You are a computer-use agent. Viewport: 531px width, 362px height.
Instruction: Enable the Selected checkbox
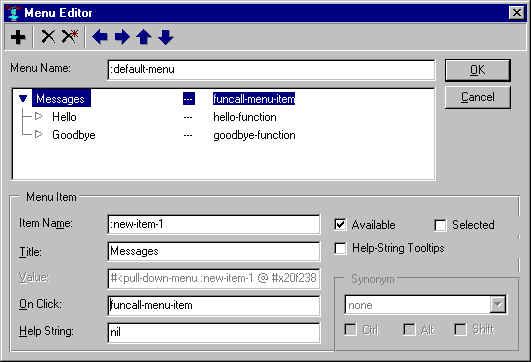click(440, 225)
